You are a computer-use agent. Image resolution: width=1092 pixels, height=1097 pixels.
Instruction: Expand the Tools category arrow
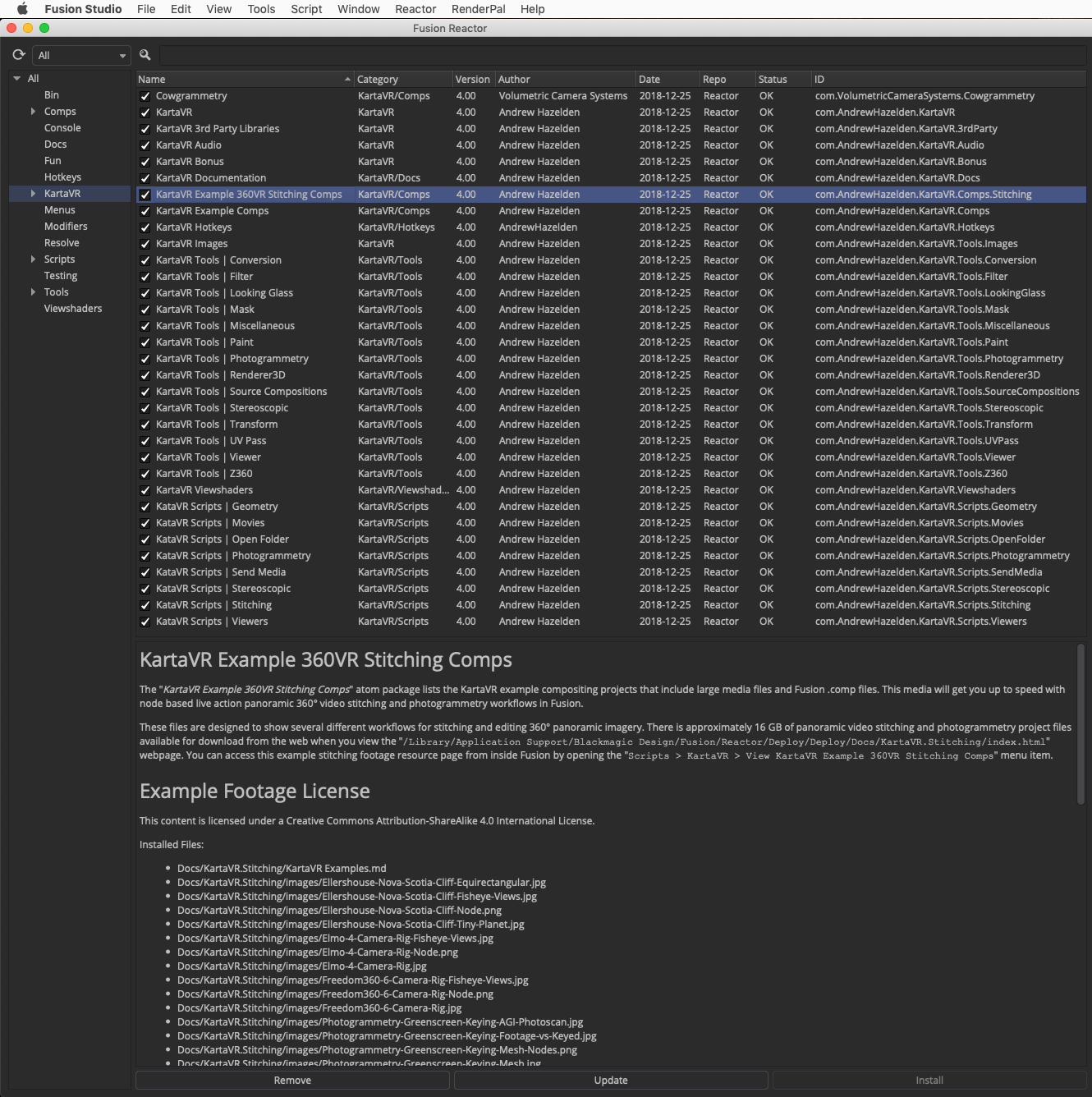coord(33,292)
